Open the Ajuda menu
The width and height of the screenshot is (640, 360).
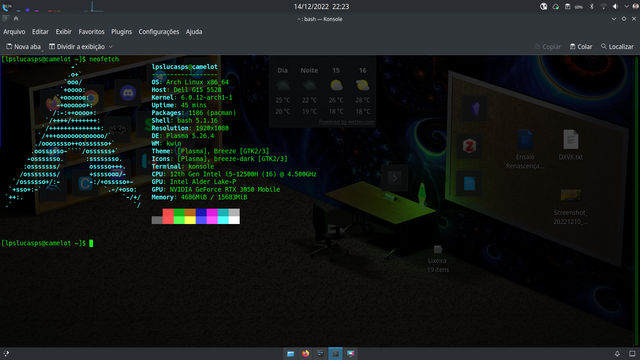point(194,32)
